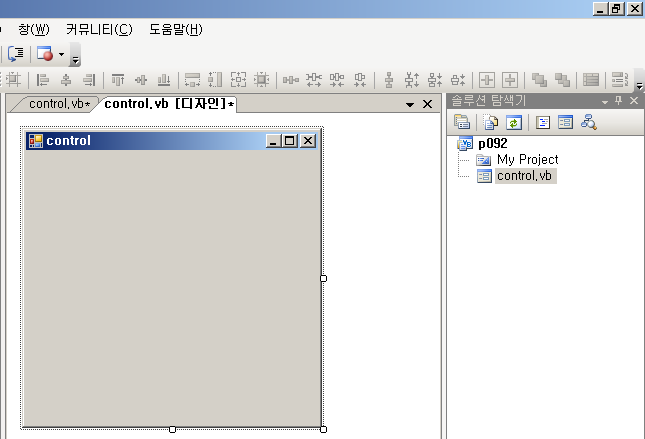
Task: Click the form's right-middle resize handle
Action: point(323,279)
